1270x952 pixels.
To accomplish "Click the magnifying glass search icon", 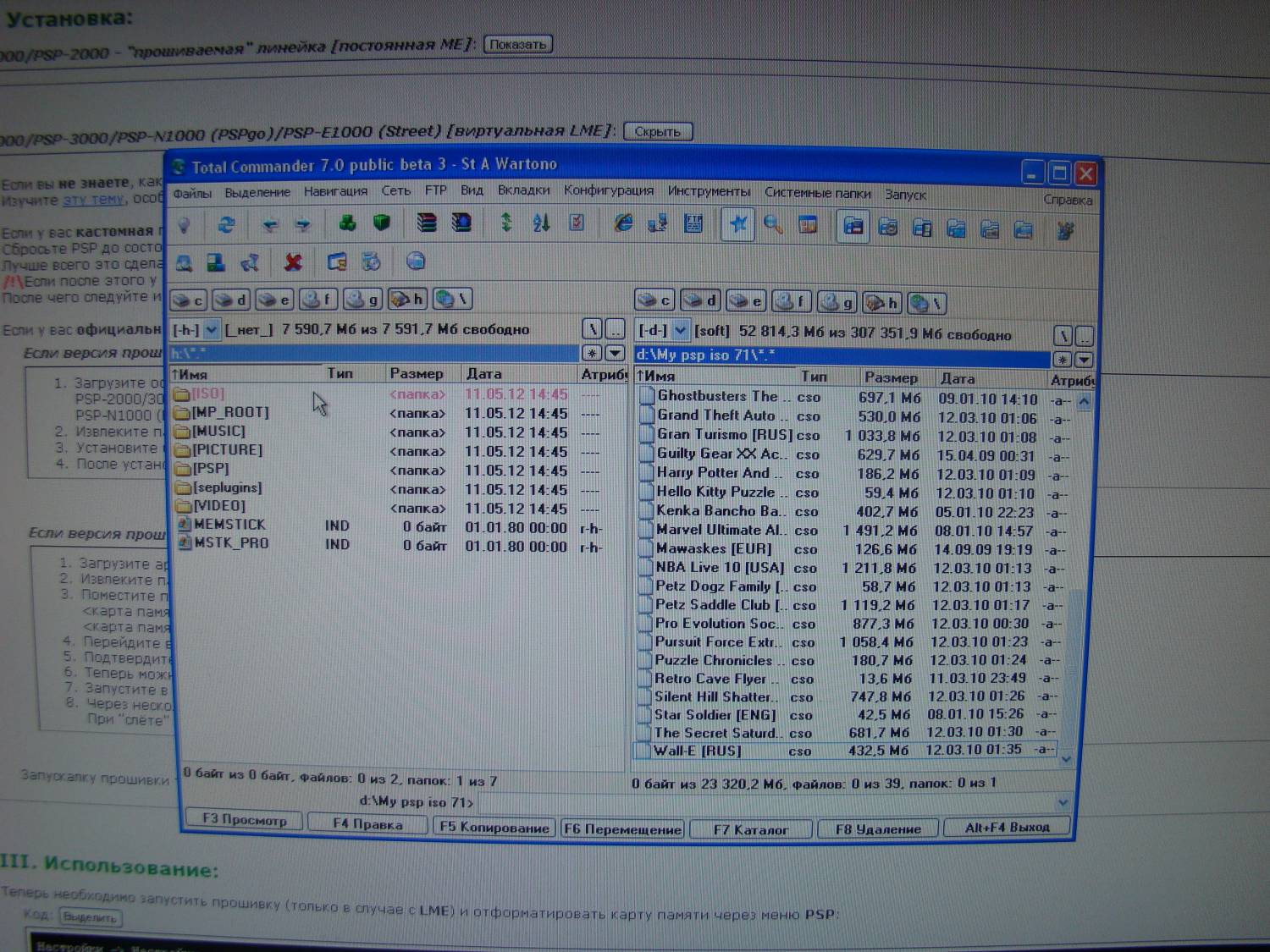I will point(772,224).
